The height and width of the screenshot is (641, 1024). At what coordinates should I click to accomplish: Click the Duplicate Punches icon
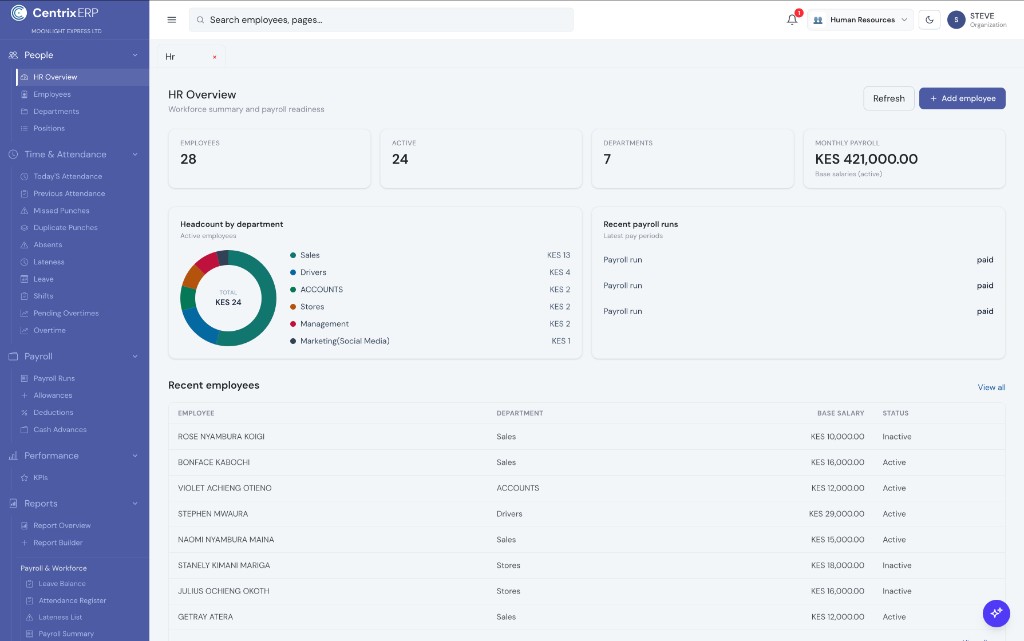point(24,228)
